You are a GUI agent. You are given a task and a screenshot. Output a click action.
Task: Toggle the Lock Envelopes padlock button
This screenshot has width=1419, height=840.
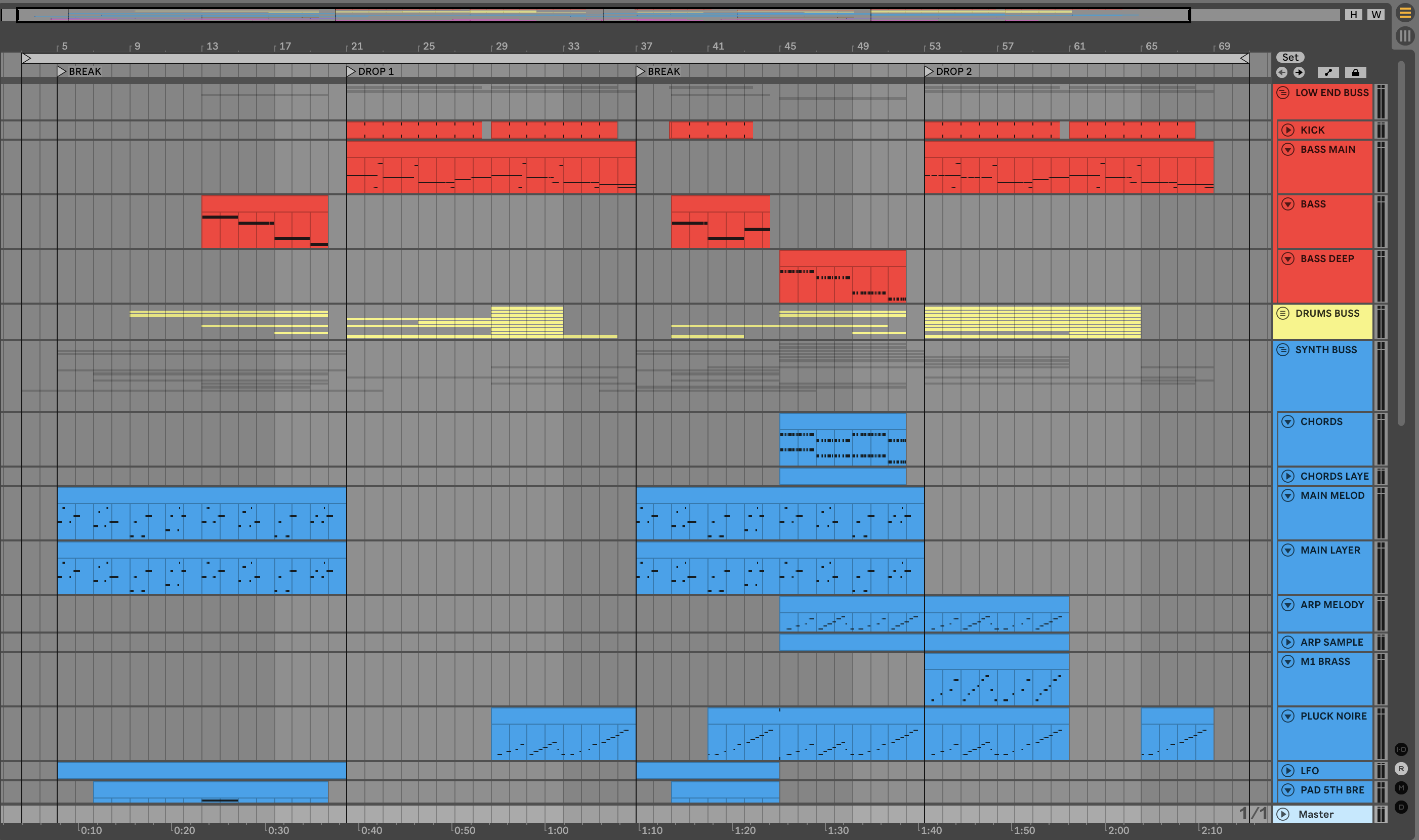(x=1355, y=72)
